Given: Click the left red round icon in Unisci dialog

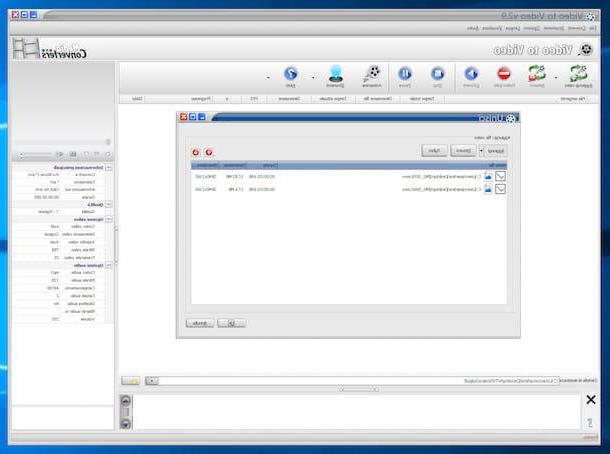Looking at the screenshot, I should click(x=196, y=152).
